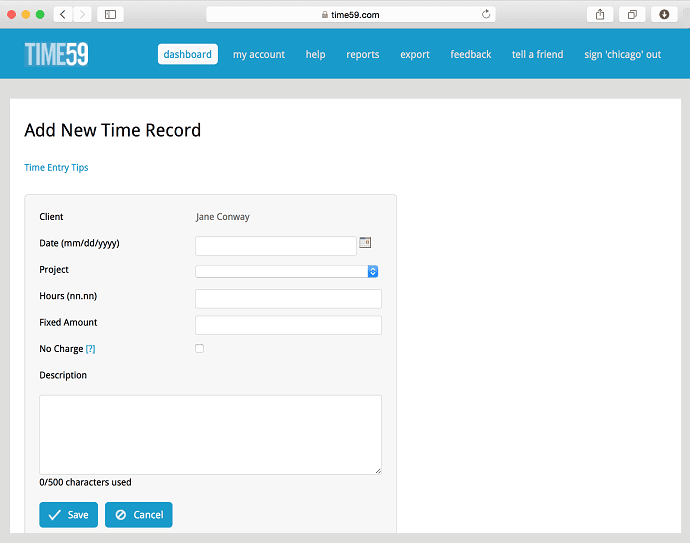This screenshot has width=690, height=543.
Task: Expand the Project dropdown
Action: tap(287, 271)
